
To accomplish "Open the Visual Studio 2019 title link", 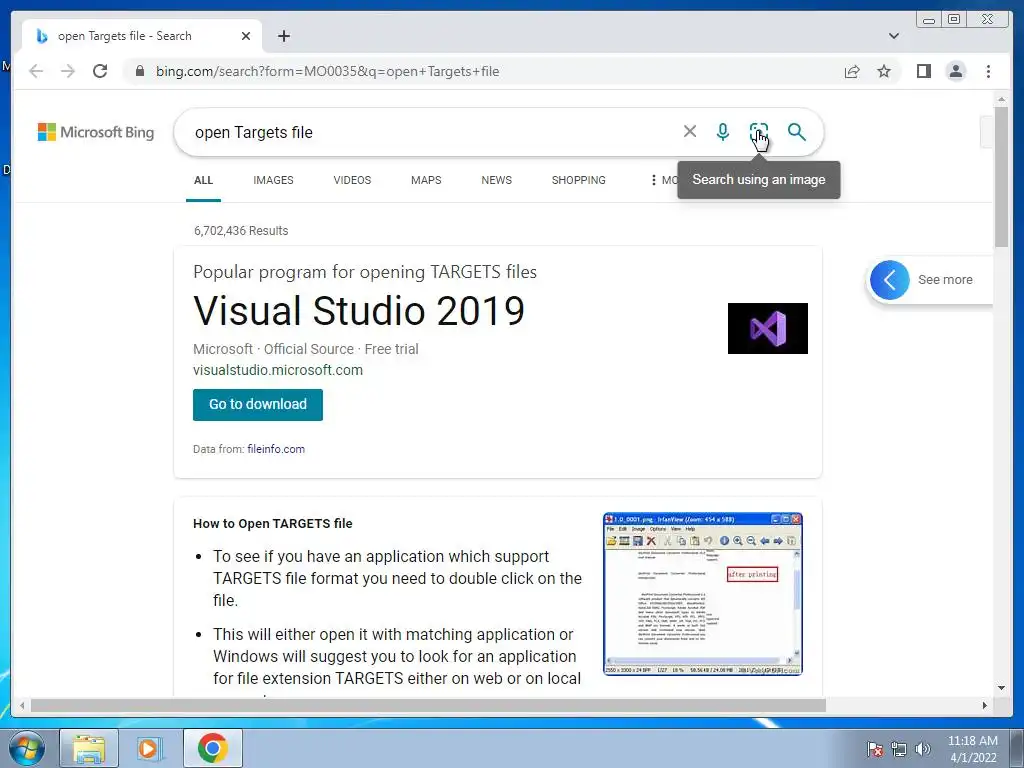I will pos(359,311).
